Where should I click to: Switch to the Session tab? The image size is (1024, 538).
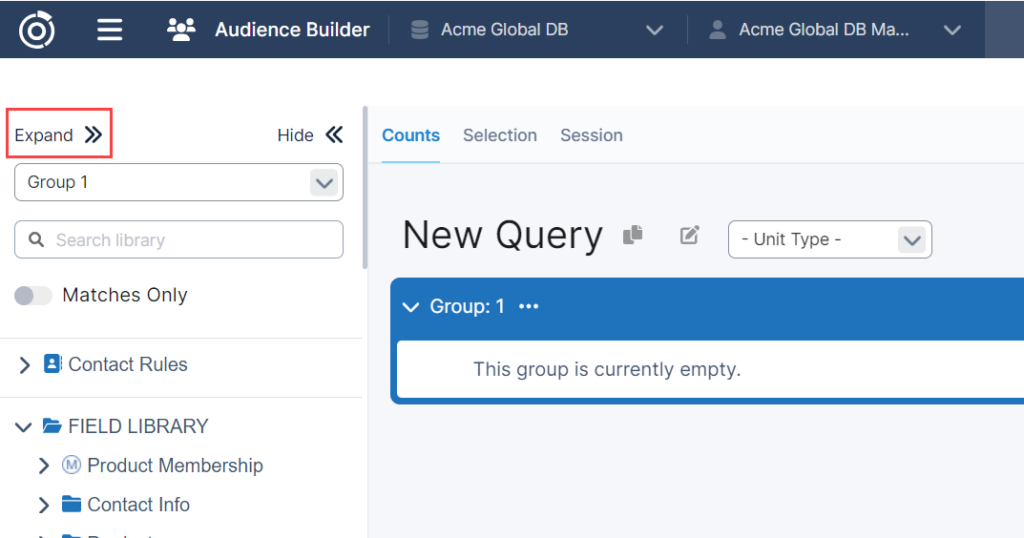click(591, 135)
